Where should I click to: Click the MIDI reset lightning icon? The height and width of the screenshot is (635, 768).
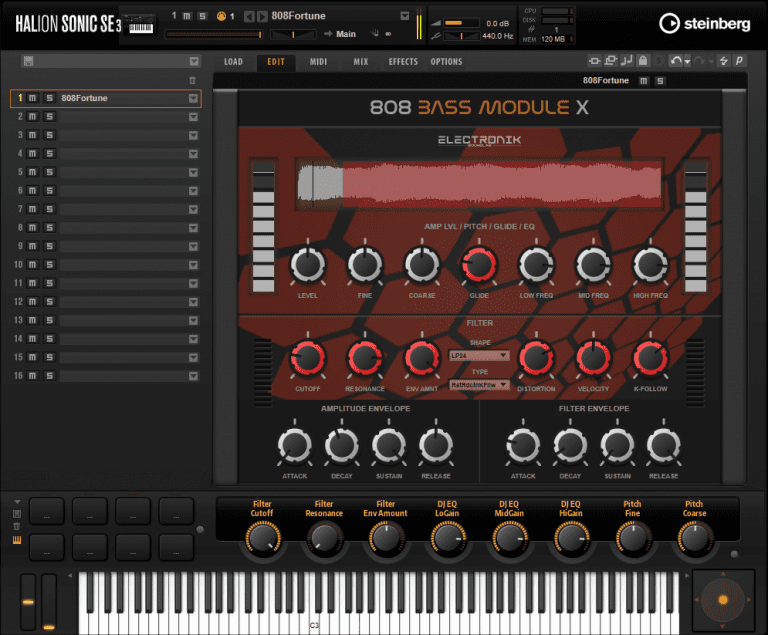(723, 61)
